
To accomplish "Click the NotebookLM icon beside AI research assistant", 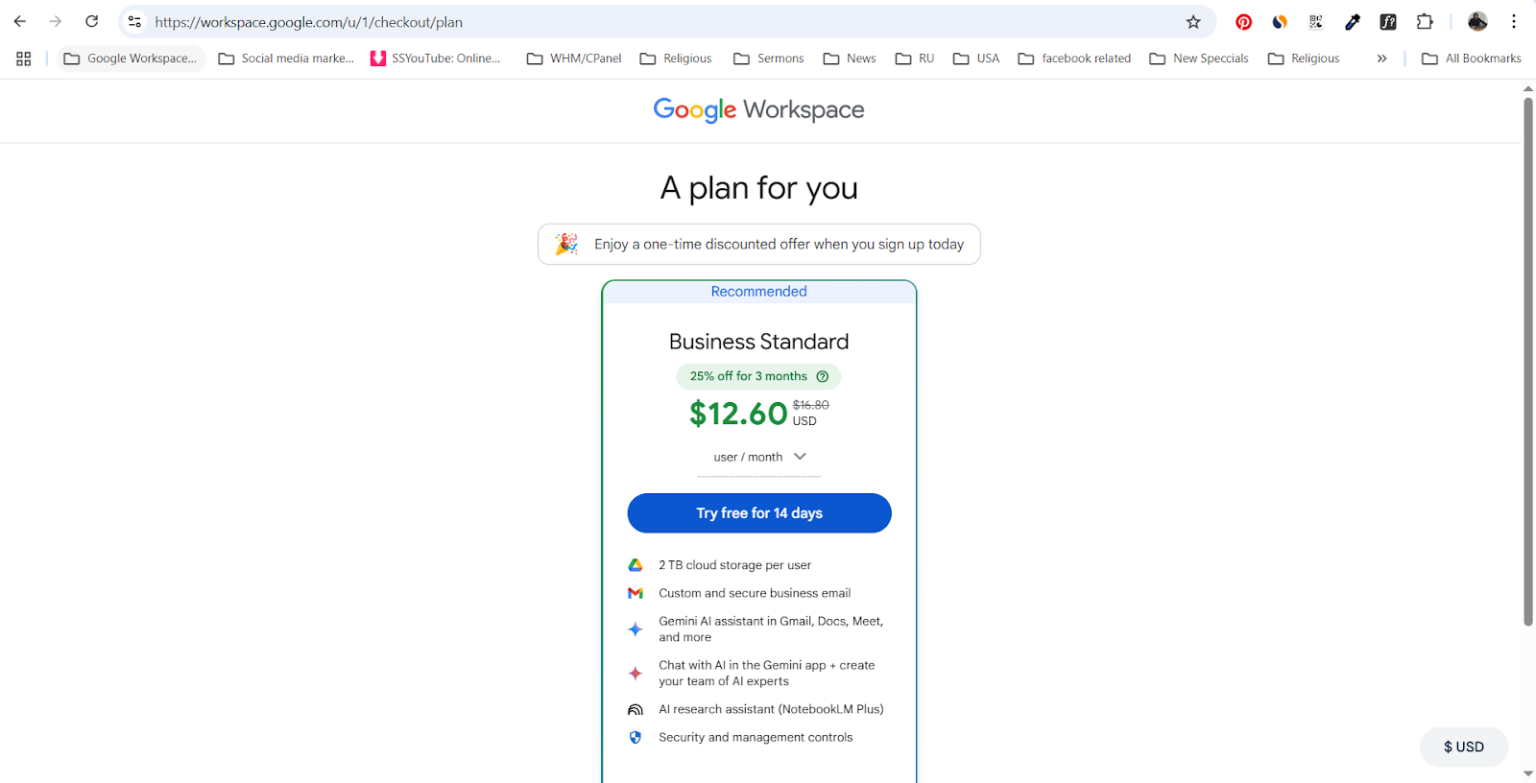I will click(636, 709).
